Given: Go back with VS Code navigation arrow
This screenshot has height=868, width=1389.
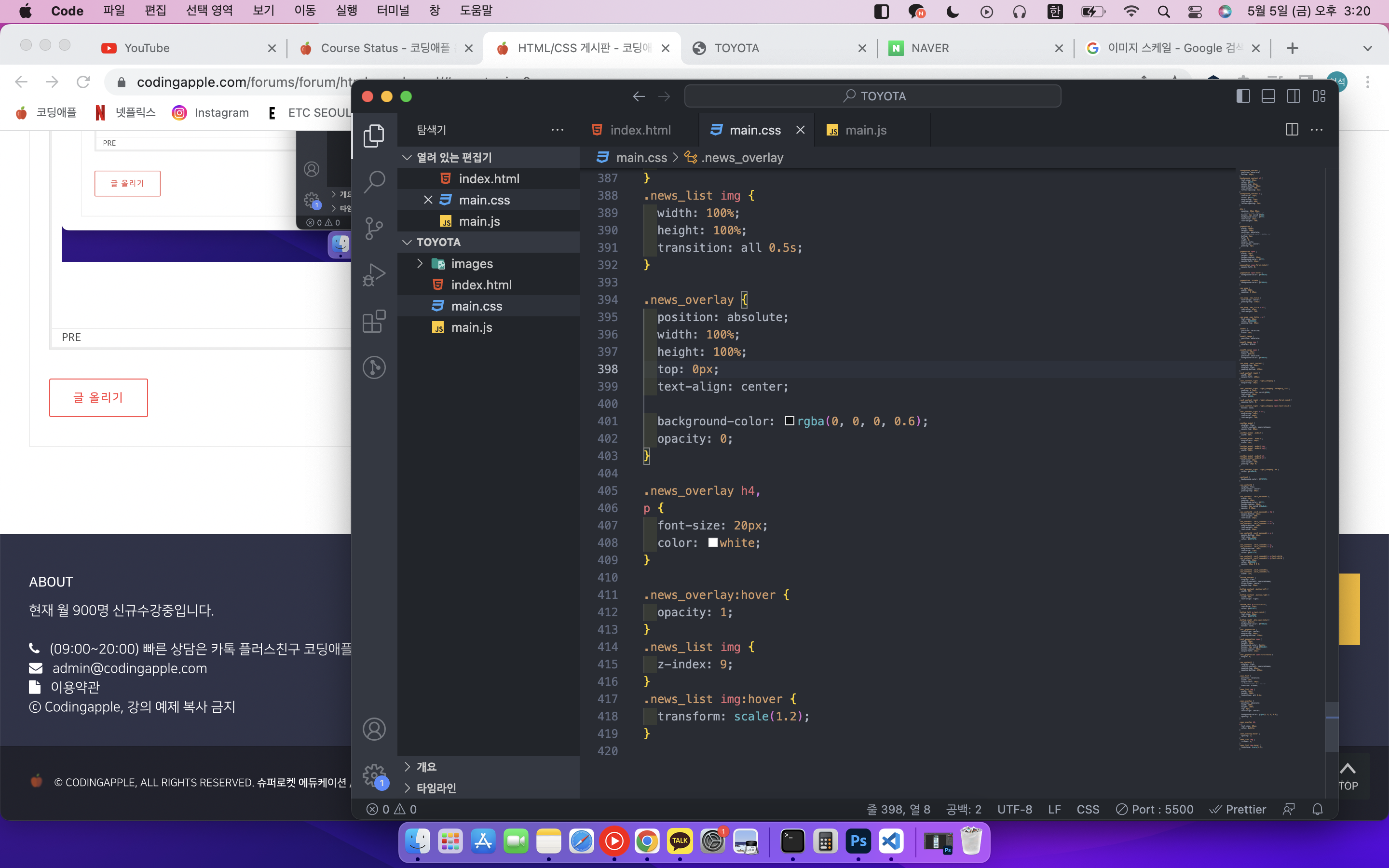Looking at the screenshot, I should pos(639,96).
